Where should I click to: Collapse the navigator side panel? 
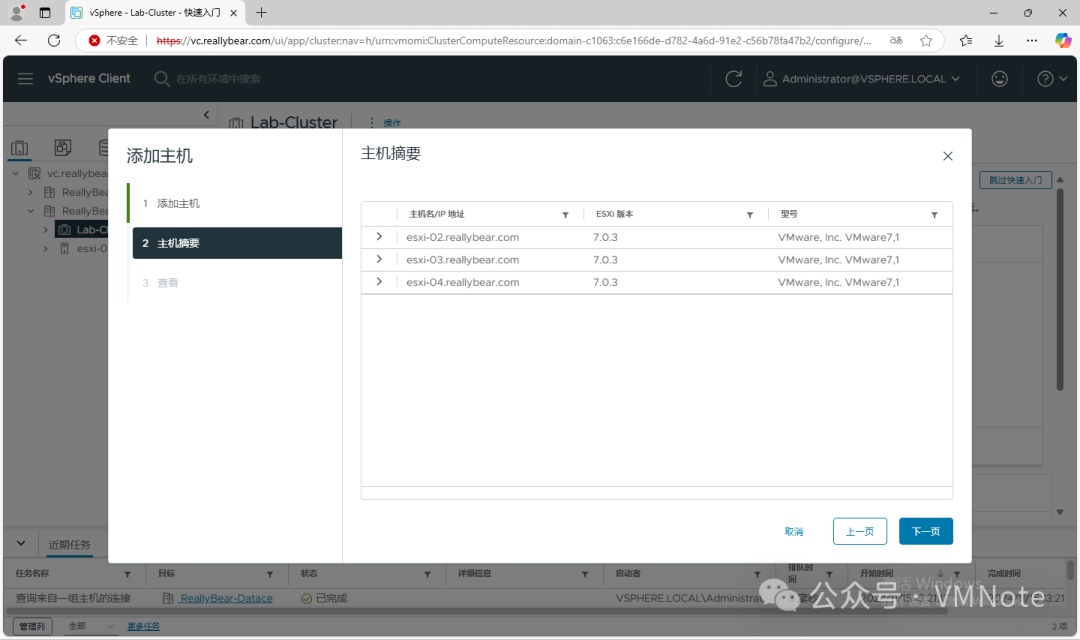coord(207,115)
